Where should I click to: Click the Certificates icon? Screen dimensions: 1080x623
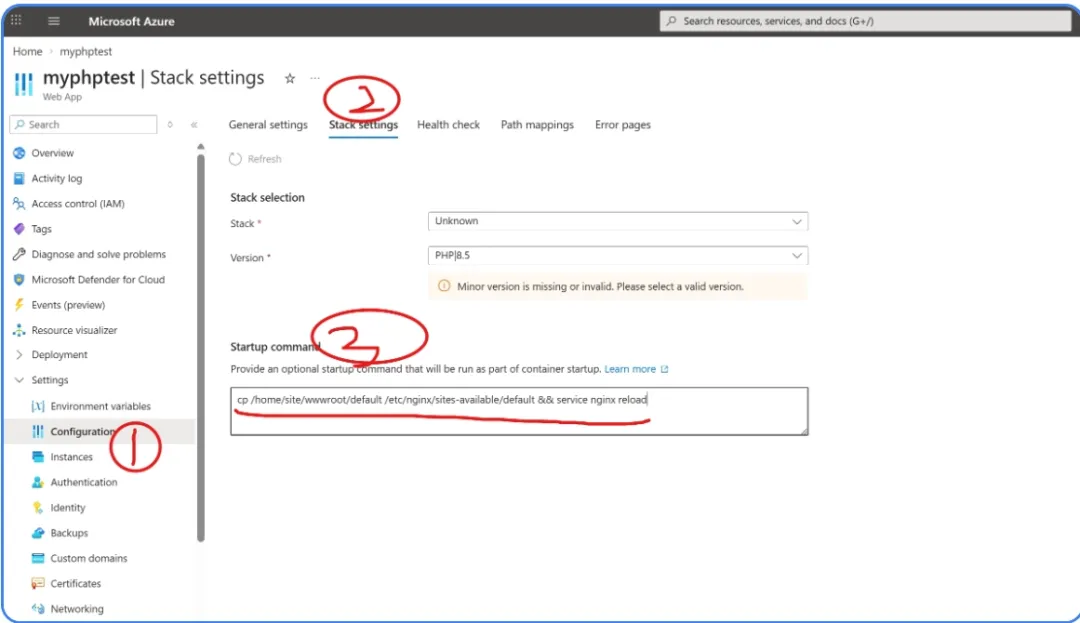tap(38, 584)
